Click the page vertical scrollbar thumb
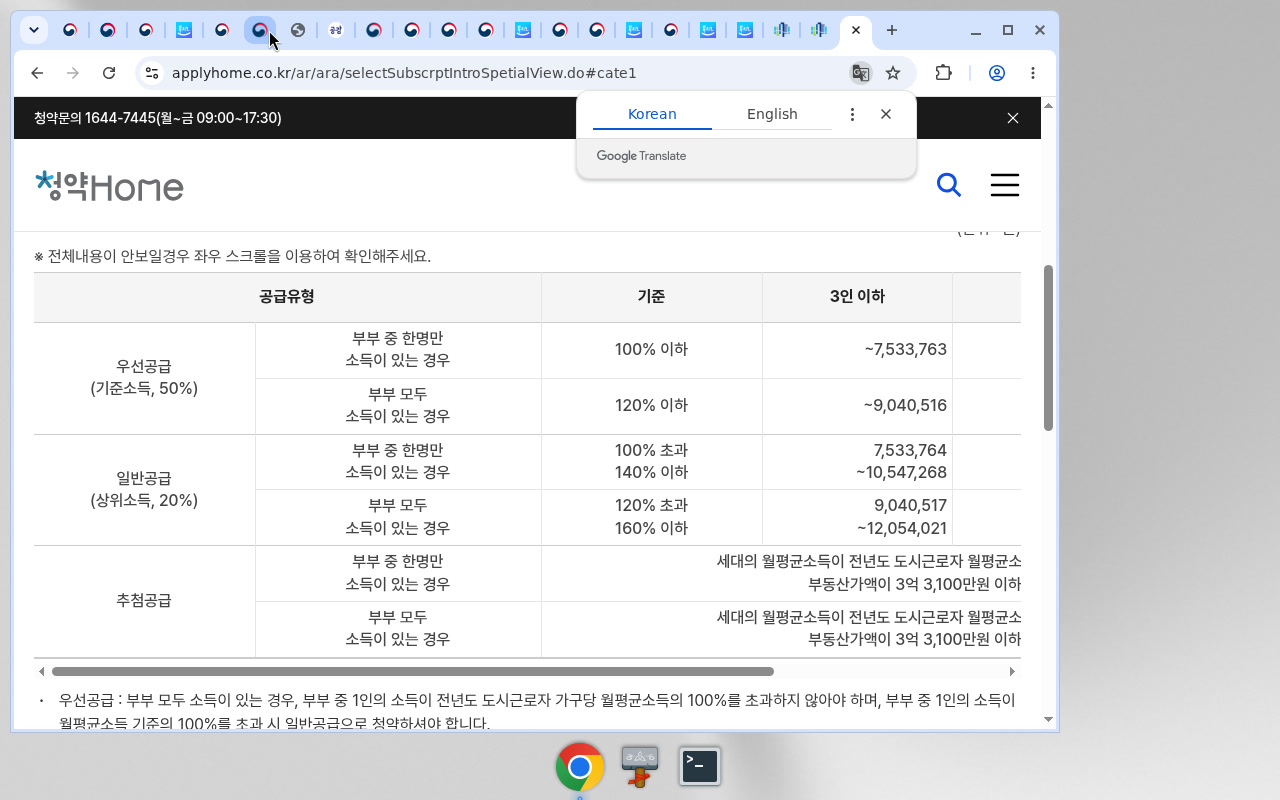This screenshot has height=800, width=1280. click(x=1048, y=348)
